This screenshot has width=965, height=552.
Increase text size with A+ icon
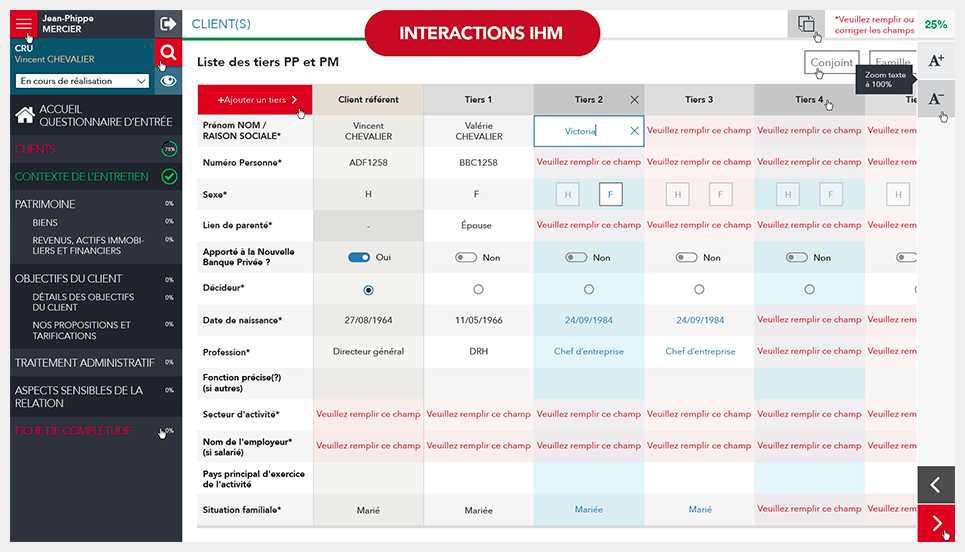tap(936, 60)
